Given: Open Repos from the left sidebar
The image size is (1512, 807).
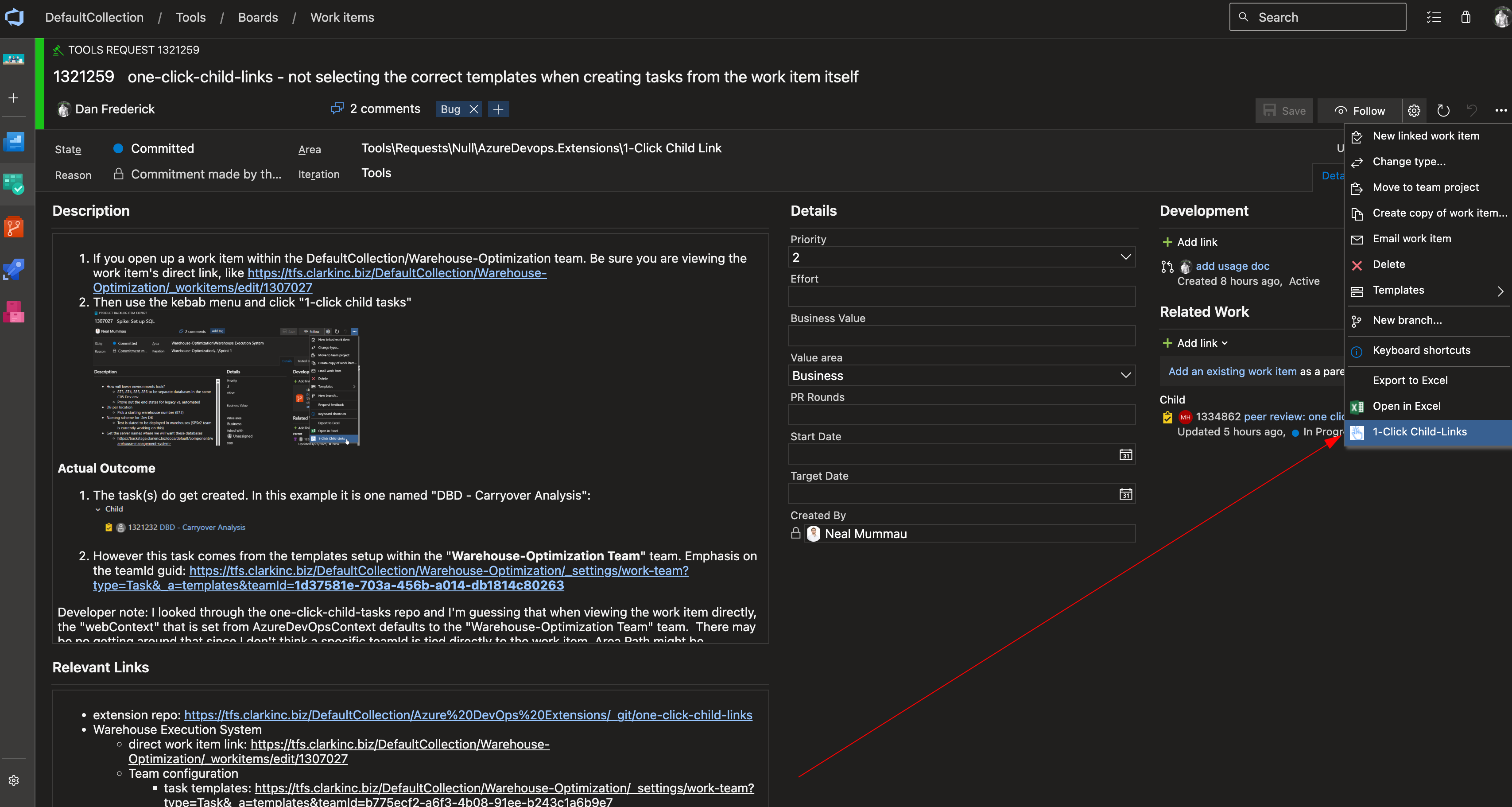Looking at the screenshot, I should coord(13,227).
